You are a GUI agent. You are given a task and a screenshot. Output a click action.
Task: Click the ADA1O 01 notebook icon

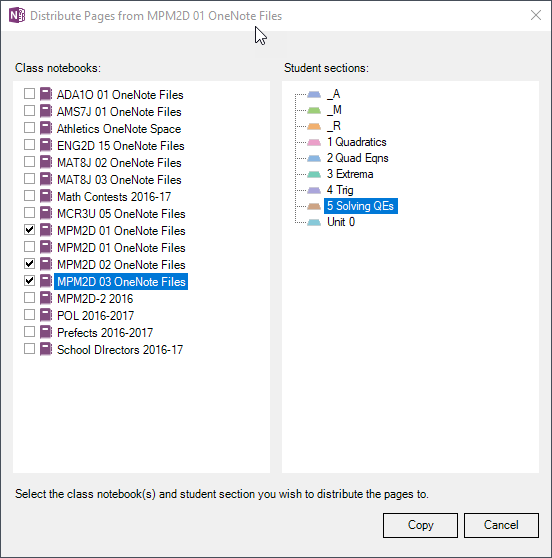tap(46, 94)
